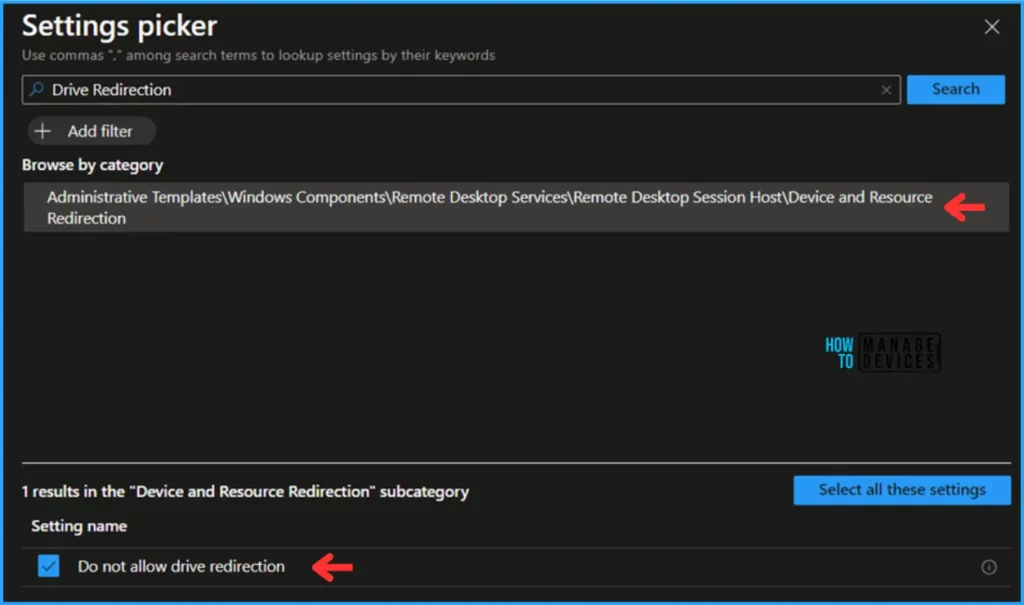Click the 1 results subcategory summary text
The height and width of the screenshot is (605, 1024).
[245, 491]
